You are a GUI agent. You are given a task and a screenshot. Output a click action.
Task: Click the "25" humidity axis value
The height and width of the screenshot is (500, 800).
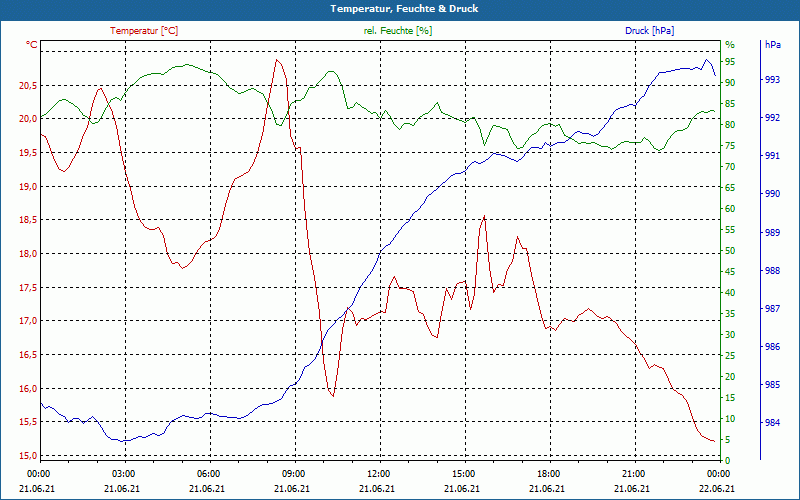point(730,356)
